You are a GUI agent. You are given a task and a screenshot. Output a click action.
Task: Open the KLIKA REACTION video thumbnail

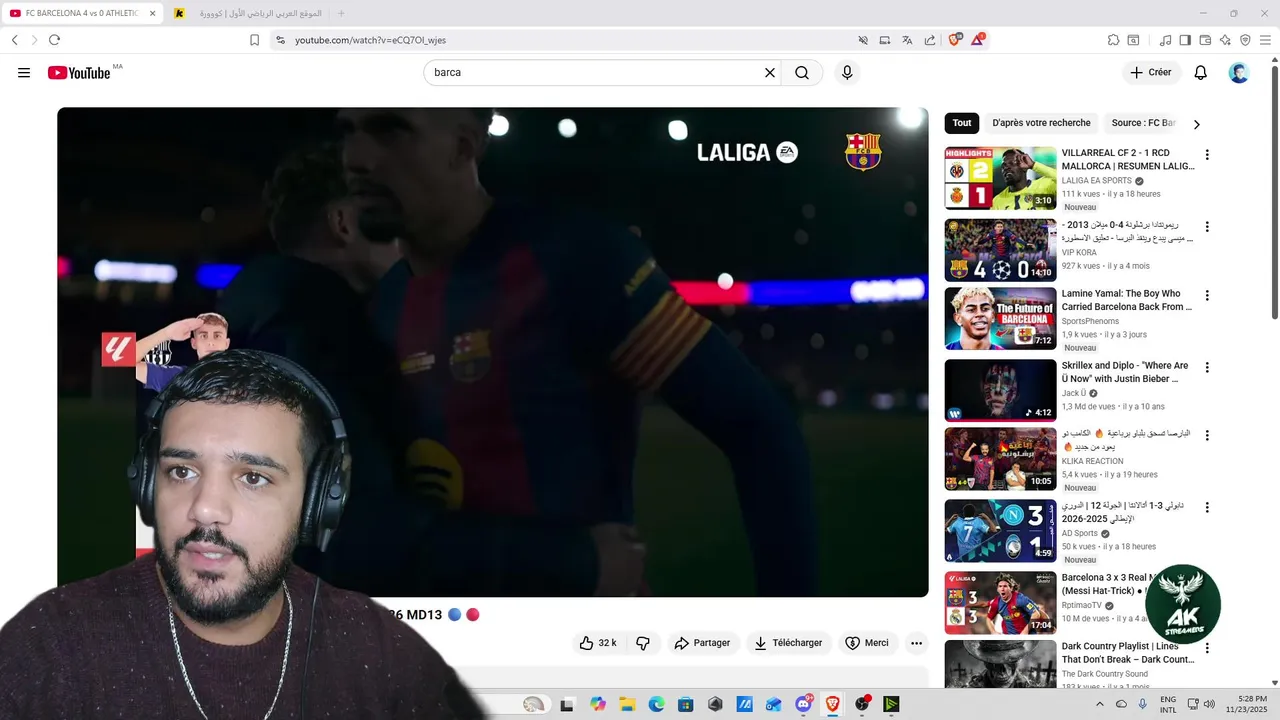1000,459
